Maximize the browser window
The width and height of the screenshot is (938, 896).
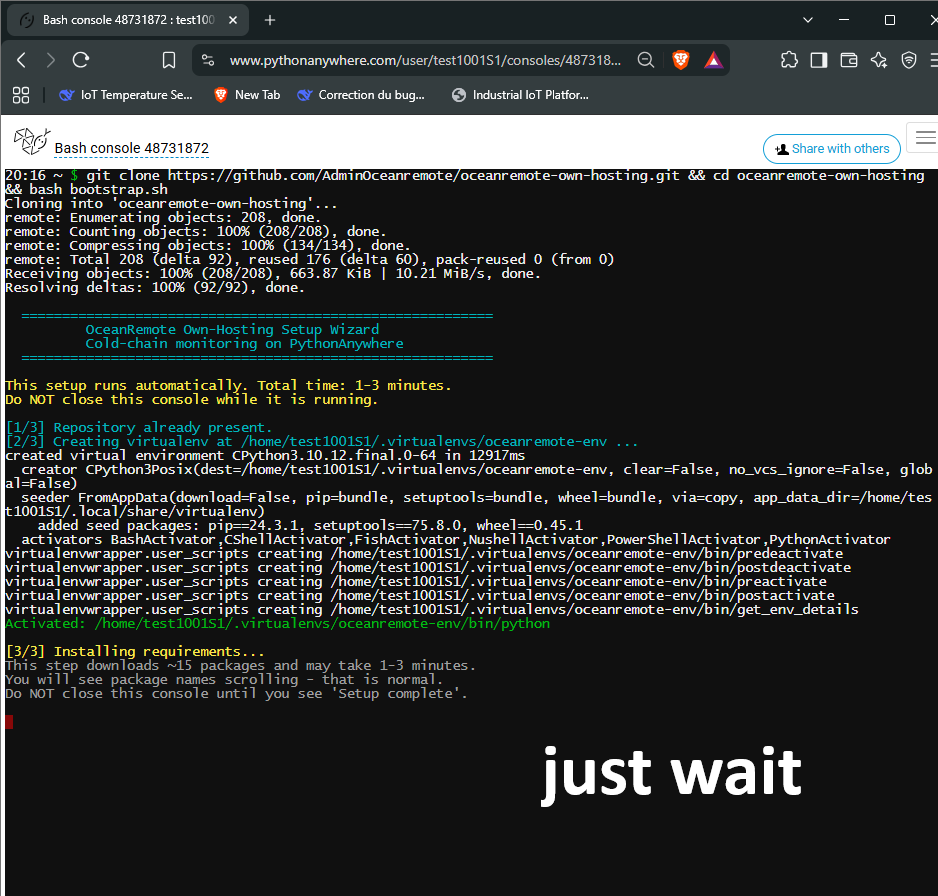[x=890, y=20]
